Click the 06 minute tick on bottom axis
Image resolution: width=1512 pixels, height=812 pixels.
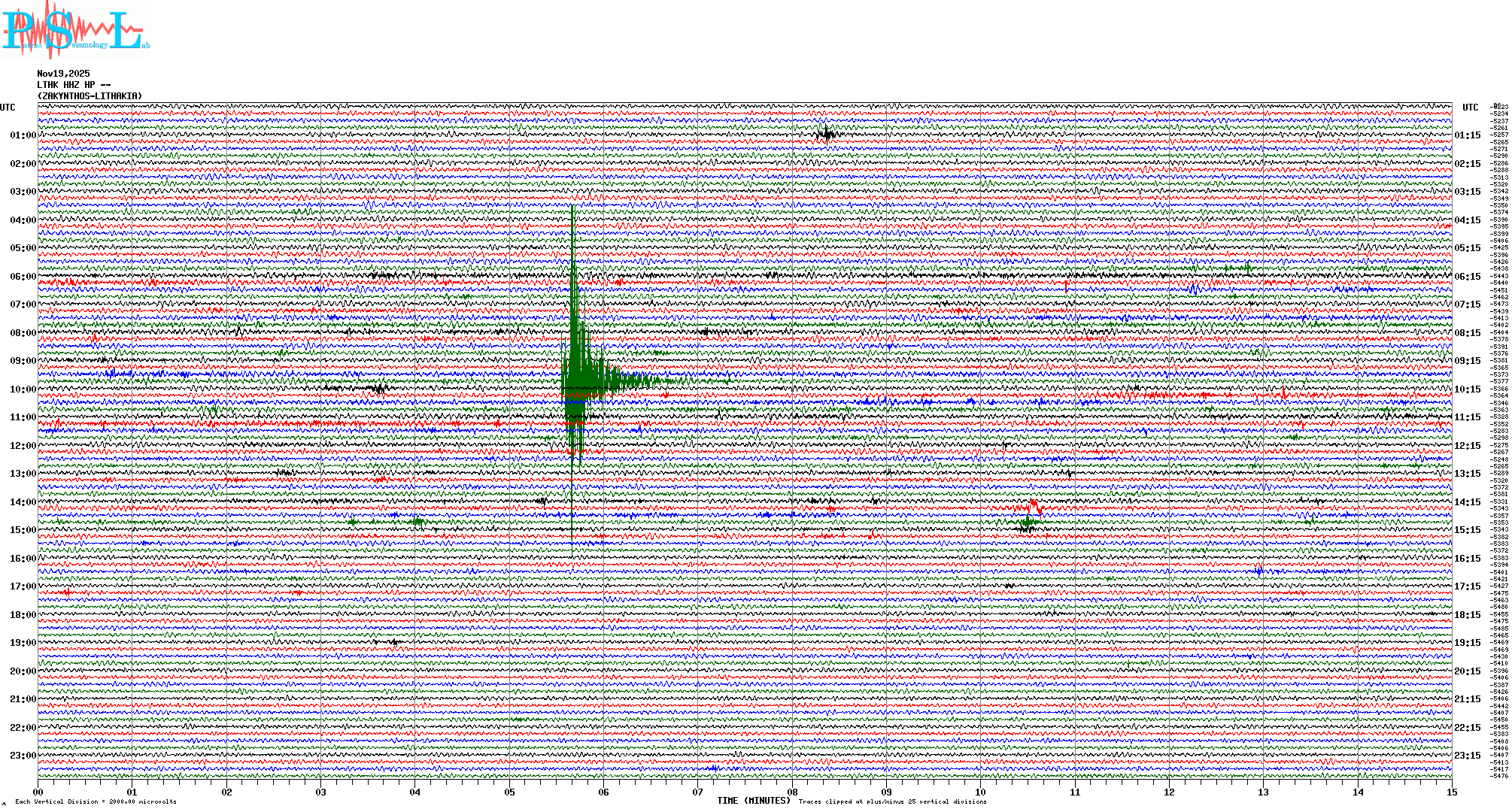point(603,792)
